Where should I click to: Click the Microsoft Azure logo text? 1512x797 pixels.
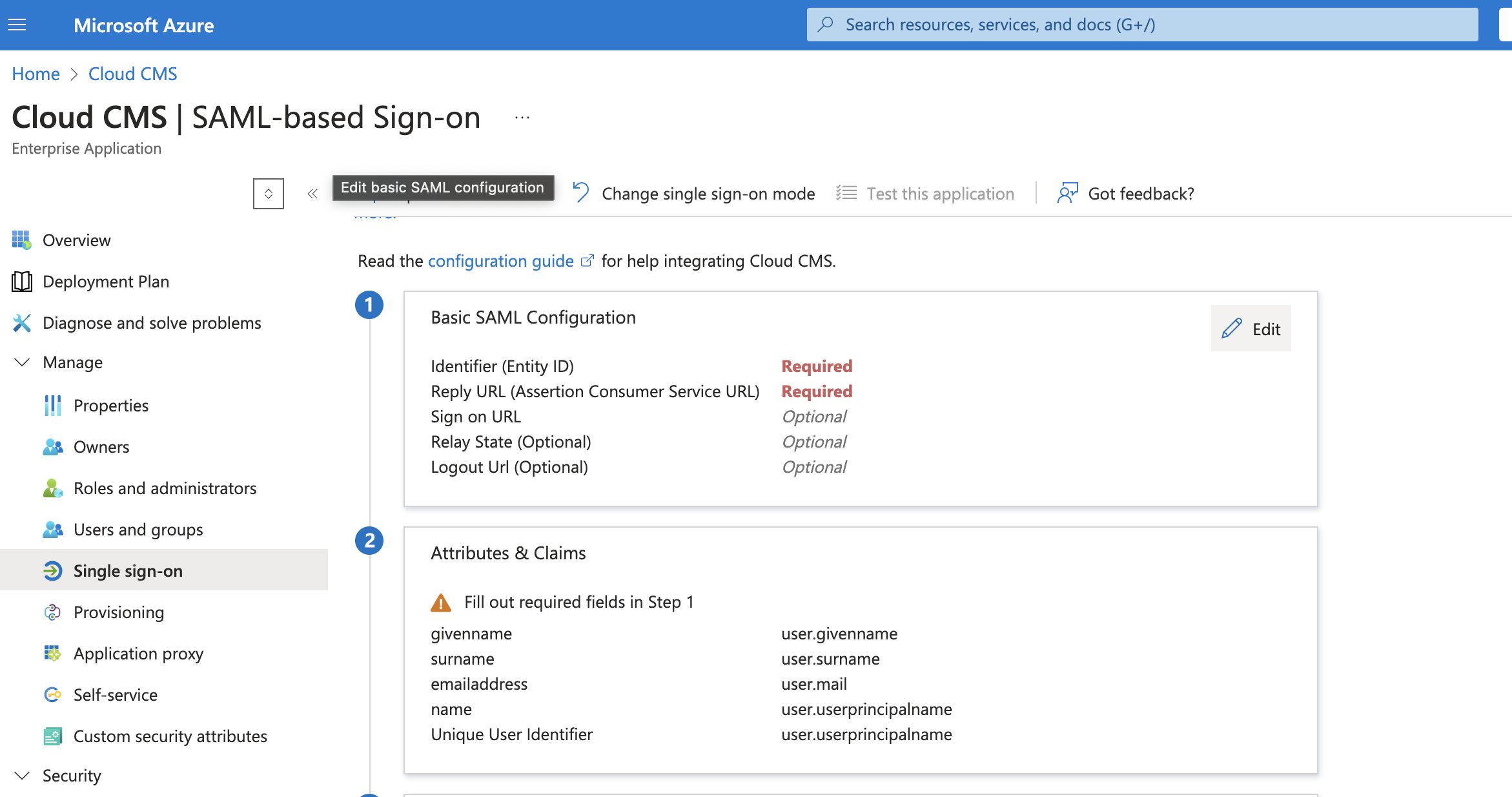click(x=143, y=25)
